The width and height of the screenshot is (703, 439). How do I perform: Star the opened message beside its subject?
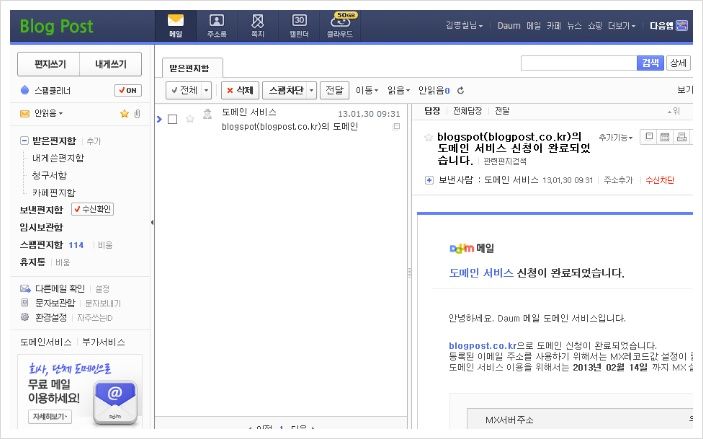tap(429, 137)
